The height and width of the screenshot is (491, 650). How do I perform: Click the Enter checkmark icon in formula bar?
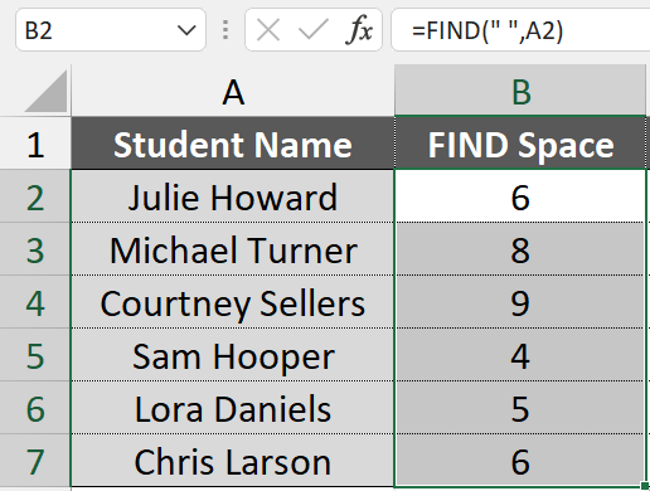(312, 31)
